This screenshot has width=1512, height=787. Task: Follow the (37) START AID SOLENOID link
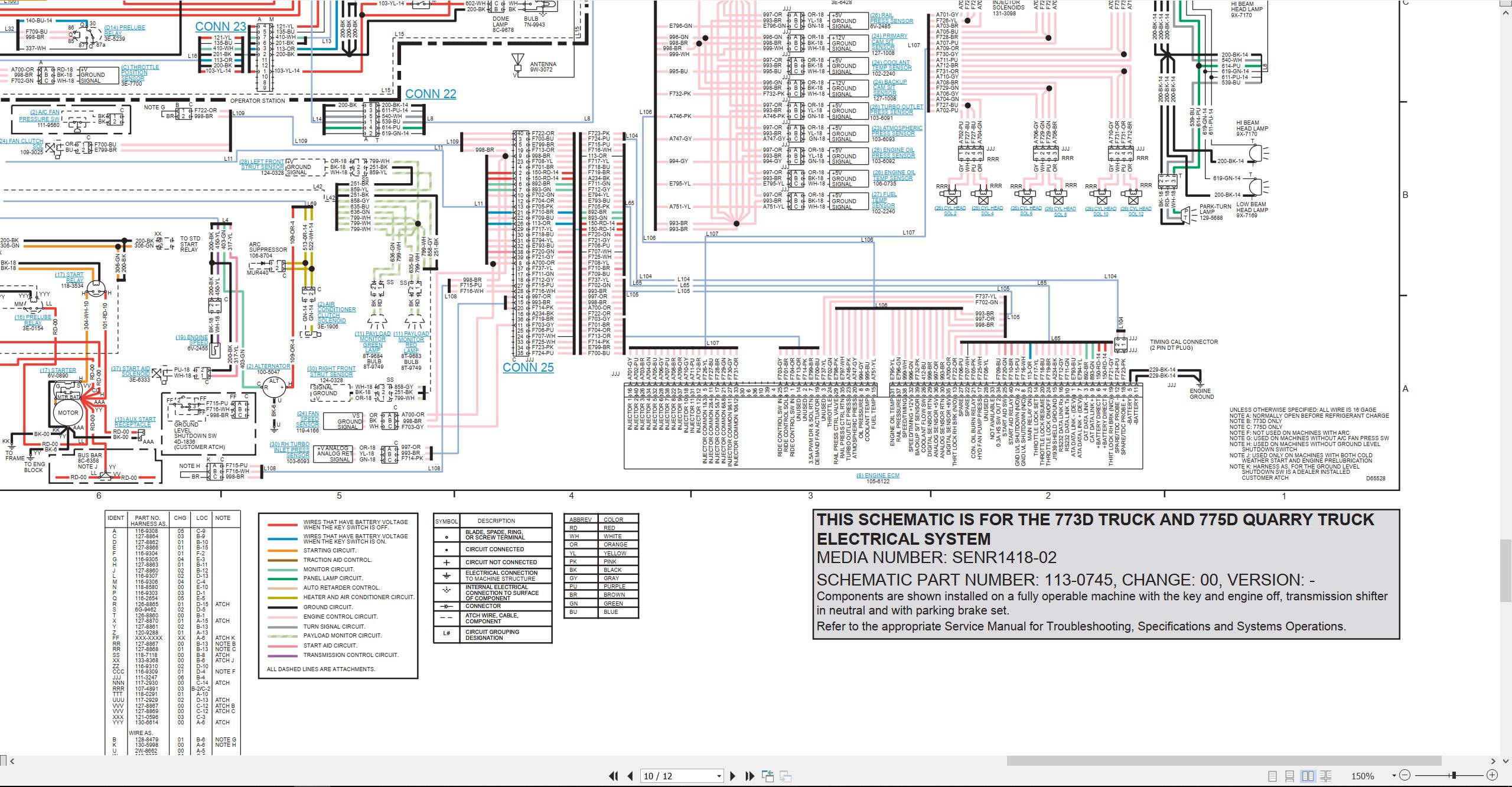131,371
